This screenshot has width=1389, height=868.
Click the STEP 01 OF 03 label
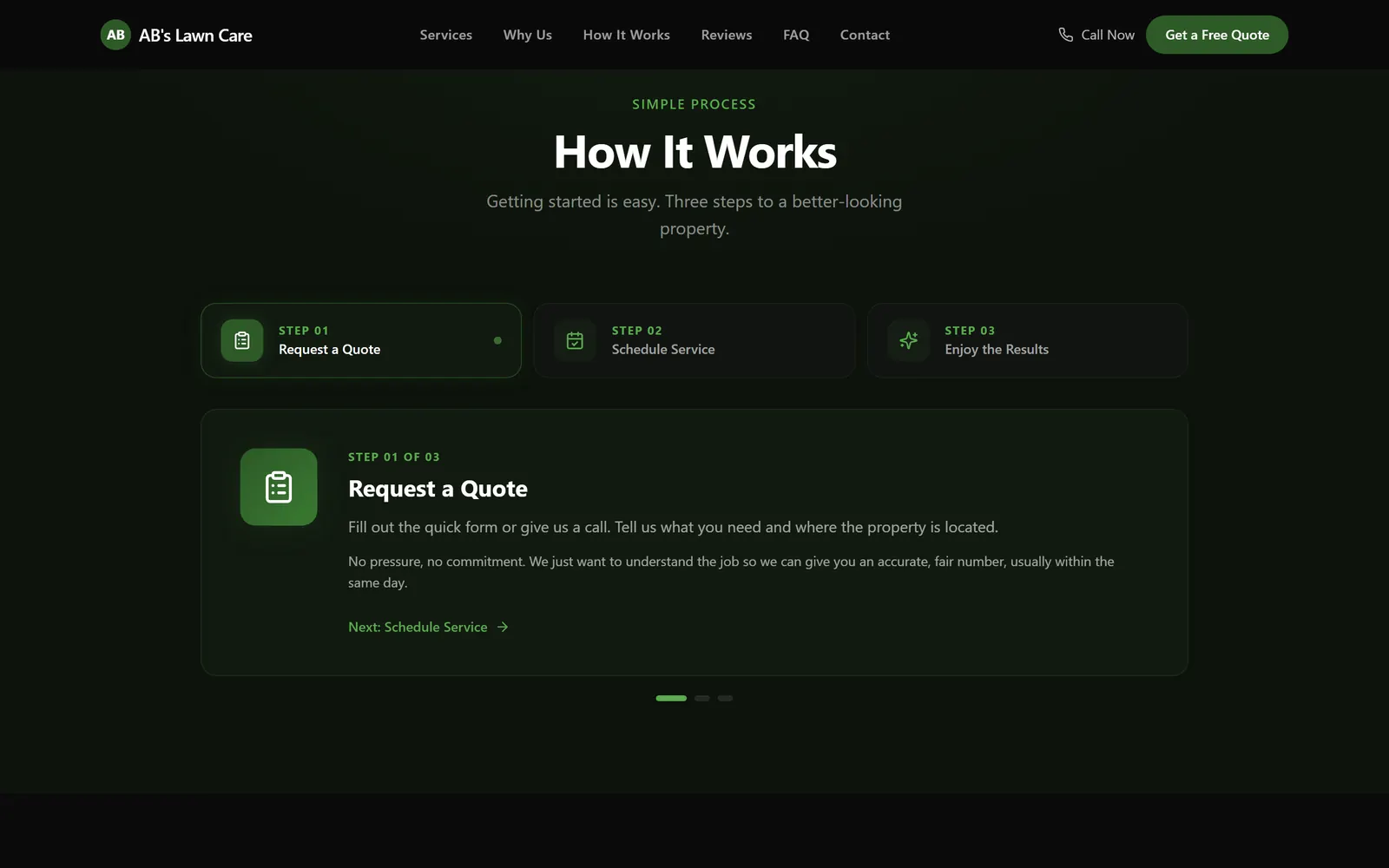[394, 457]
